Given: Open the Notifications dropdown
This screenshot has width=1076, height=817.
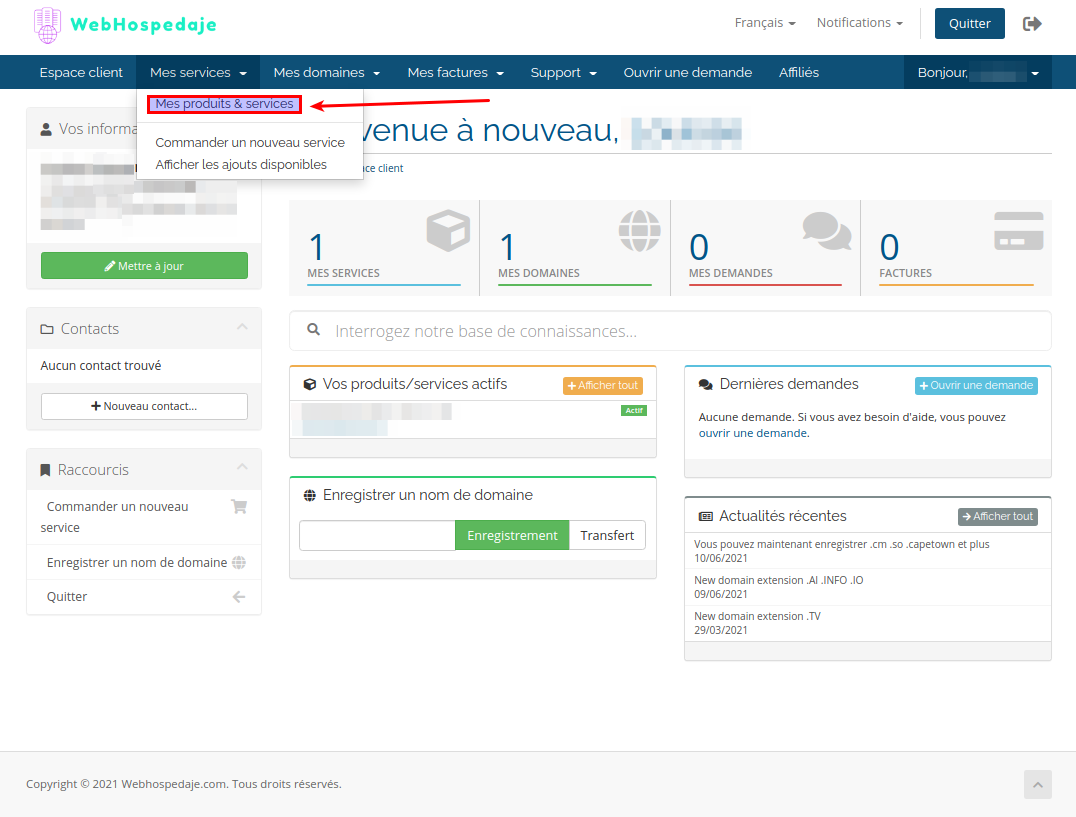Looking at the screenshot, I should [x=859, y=23].
